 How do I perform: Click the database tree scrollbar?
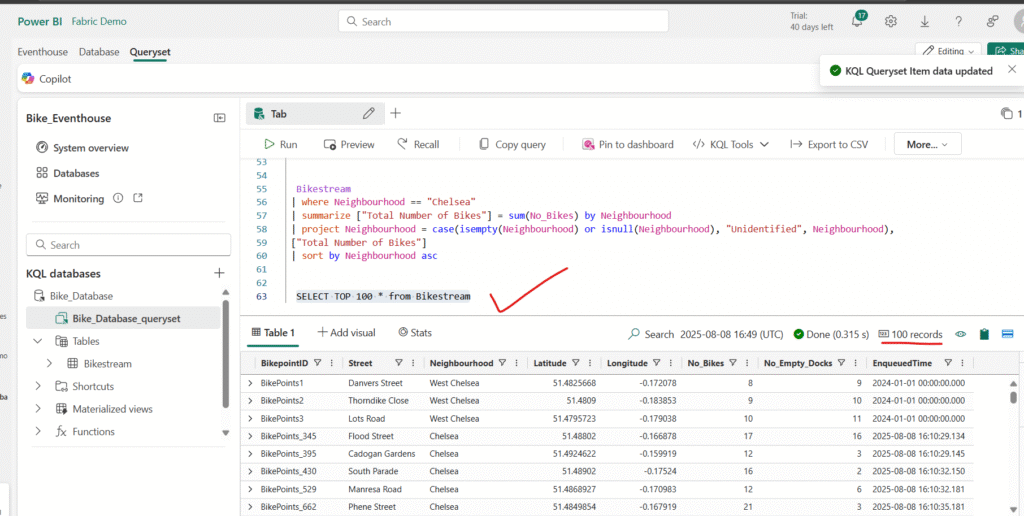pyautogui.click(x=226, y=353)
